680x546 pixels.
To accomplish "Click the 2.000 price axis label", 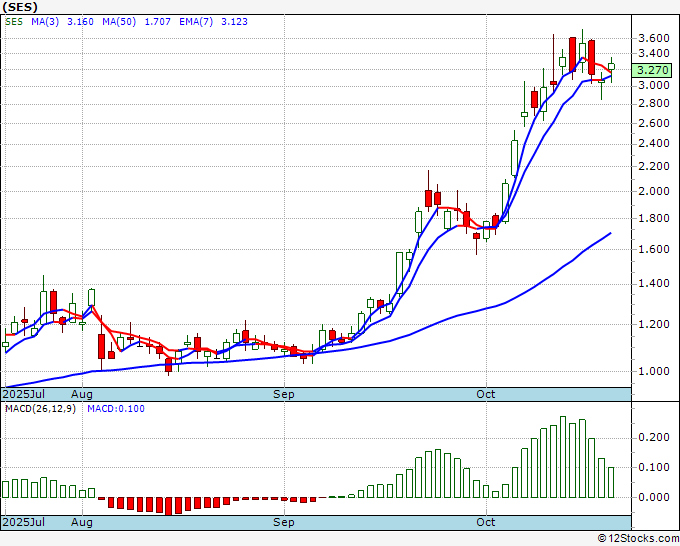I will [x=654, y=191].
